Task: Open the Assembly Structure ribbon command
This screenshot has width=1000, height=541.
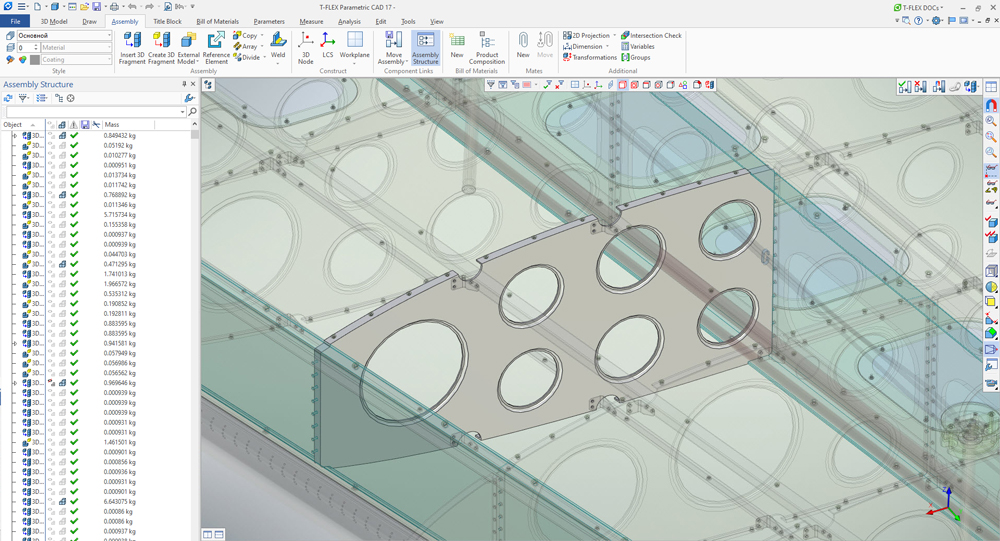Action: pyautogui.click(x=425, y=48)
